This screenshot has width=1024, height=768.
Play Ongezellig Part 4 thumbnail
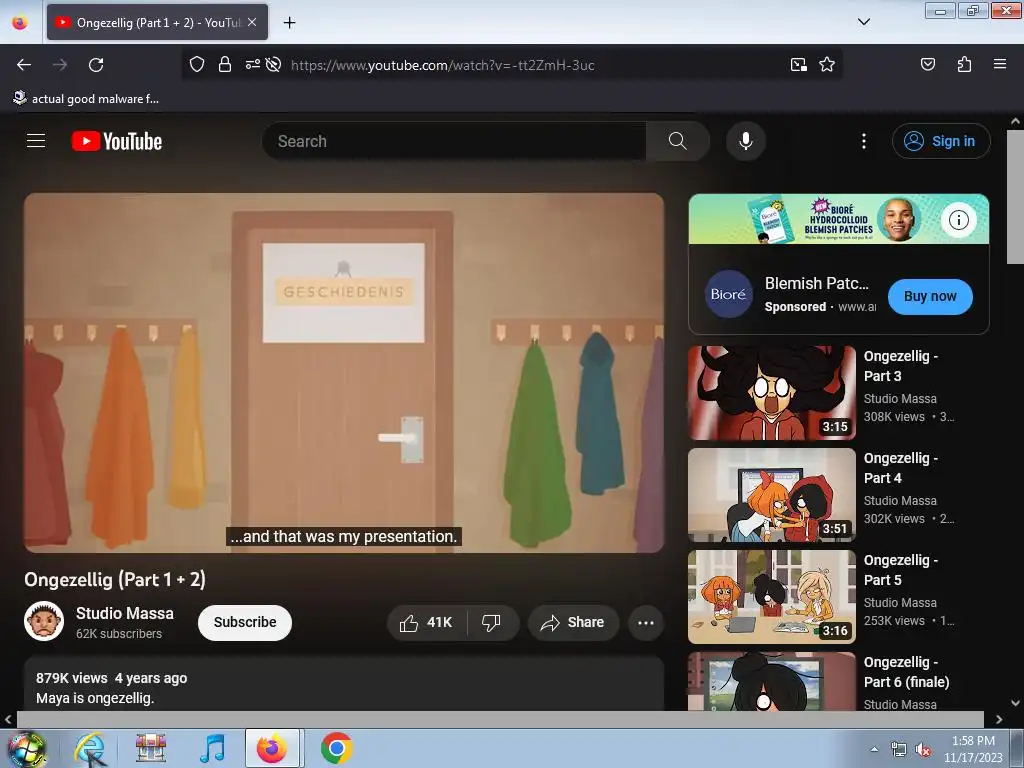click(771, 495)
